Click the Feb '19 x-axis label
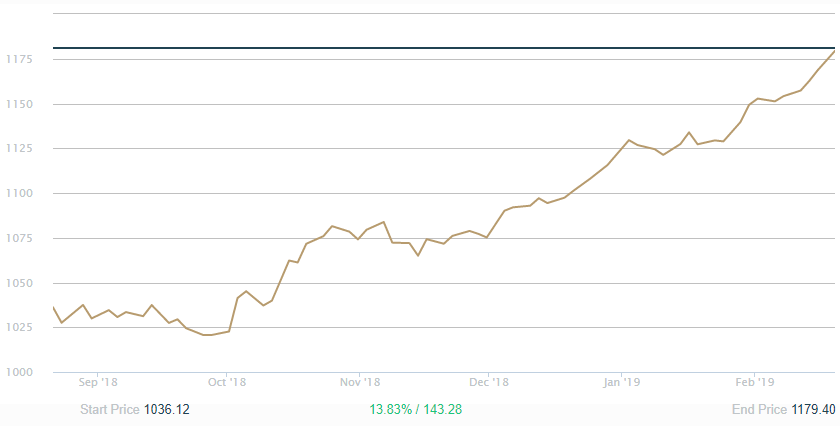Viewport: 840px width, 426px height. (x=754, y=382)
